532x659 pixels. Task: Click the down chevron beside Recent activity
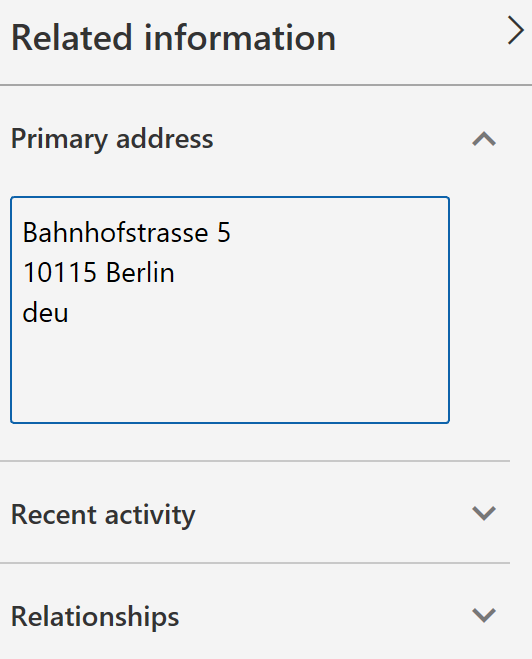click(x=484, y=513)
